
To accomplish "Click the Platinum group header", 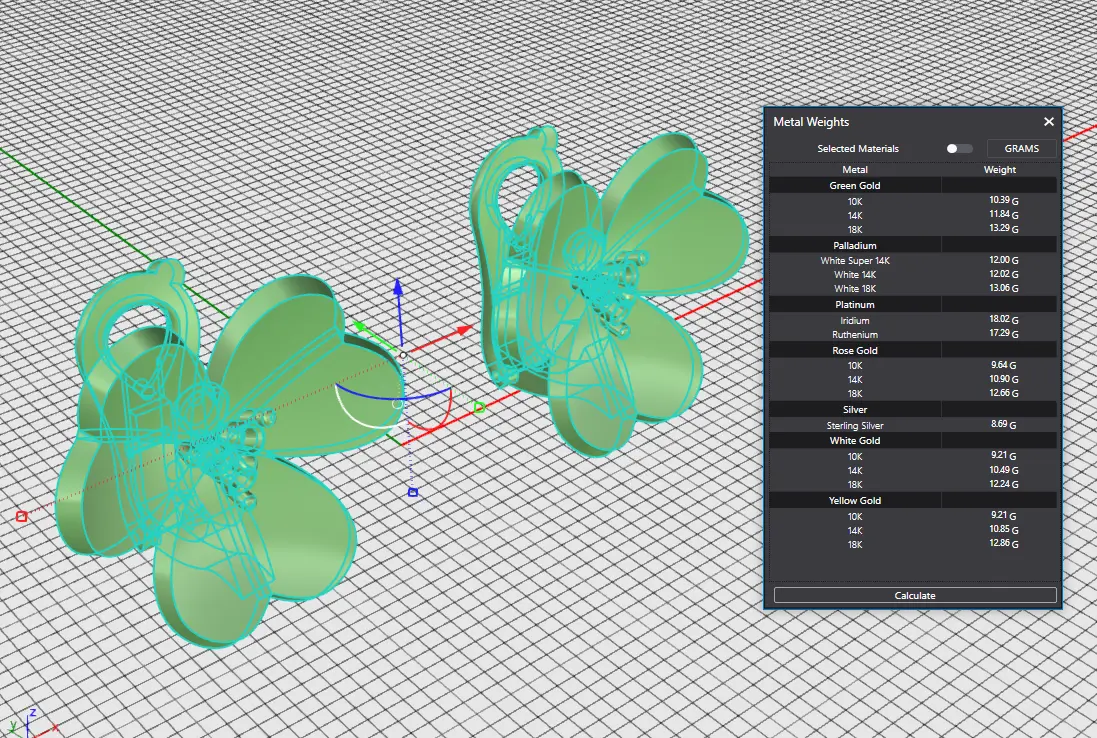I will point(855,305).
